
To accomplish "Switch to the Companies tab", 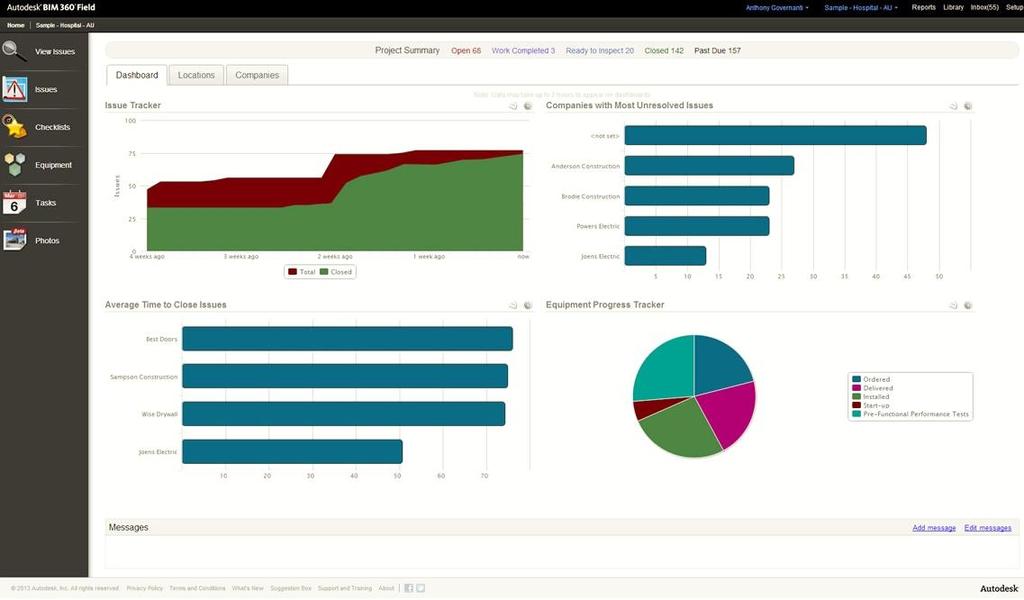I will 257,75.
